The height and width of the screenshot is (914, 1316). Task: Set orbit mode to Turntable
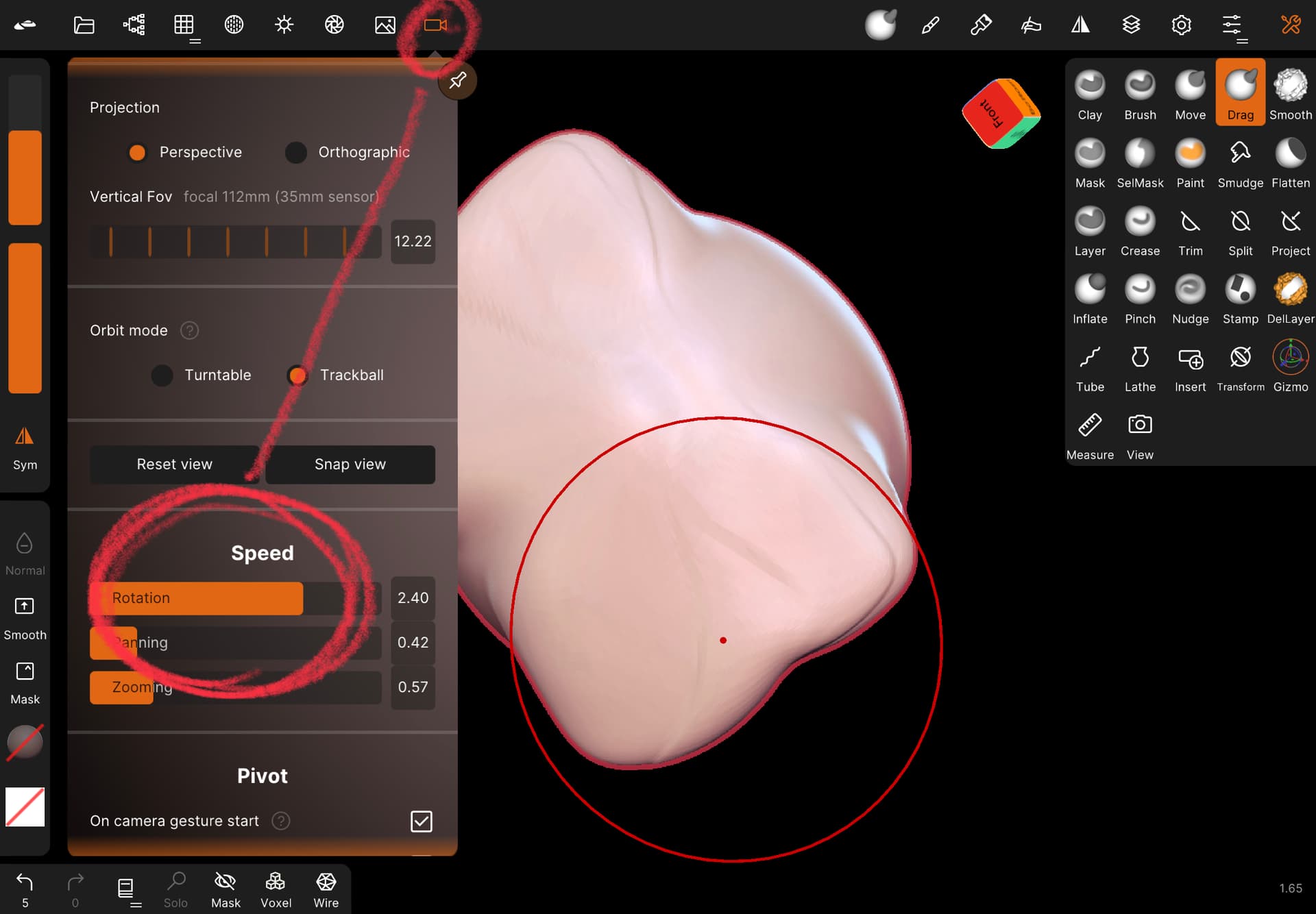(x=162, y=375)
